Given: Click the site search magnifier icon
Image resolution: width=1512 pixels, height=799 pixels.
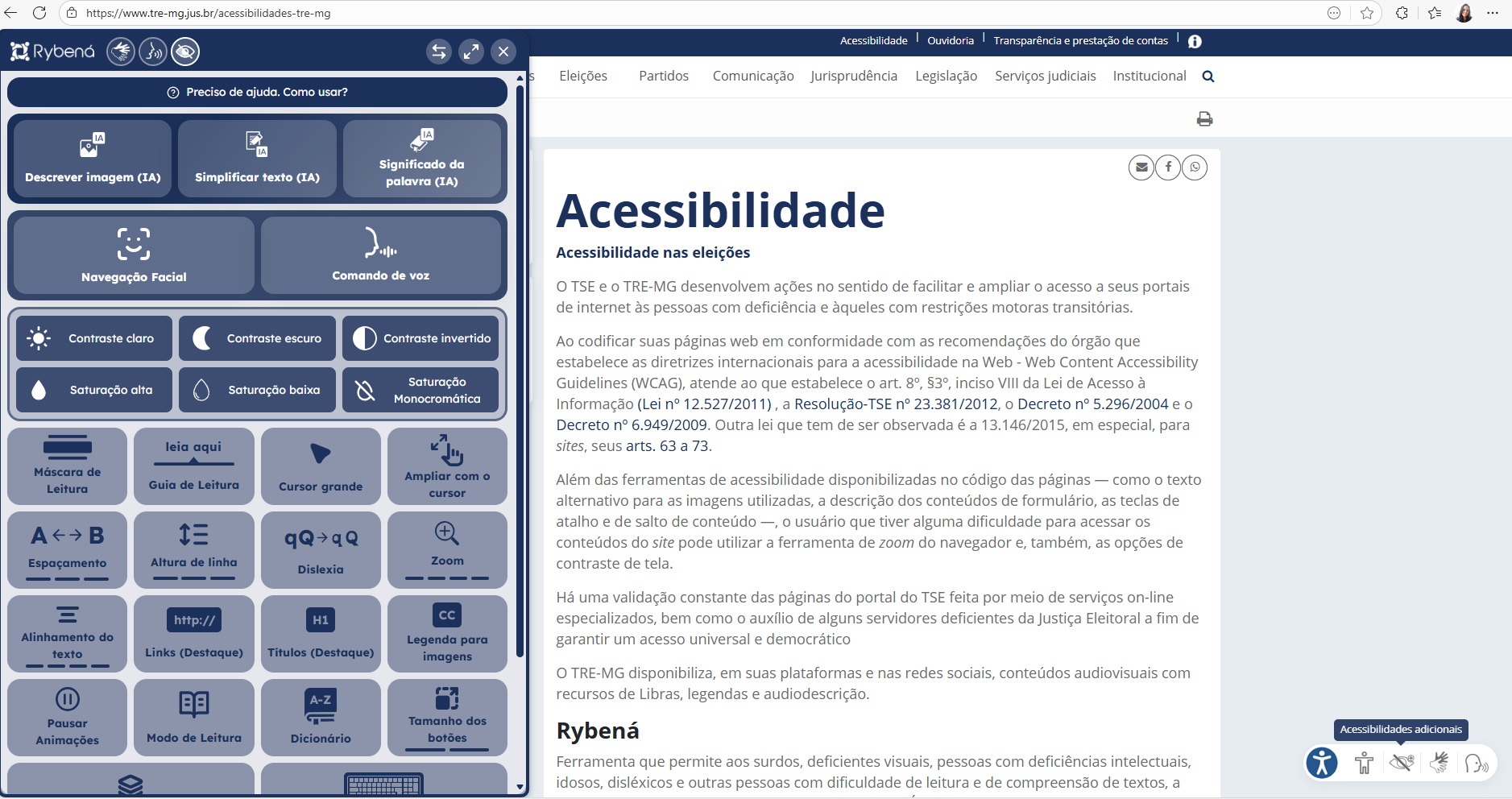Looking at the screenshot, I should [1208, 77].
